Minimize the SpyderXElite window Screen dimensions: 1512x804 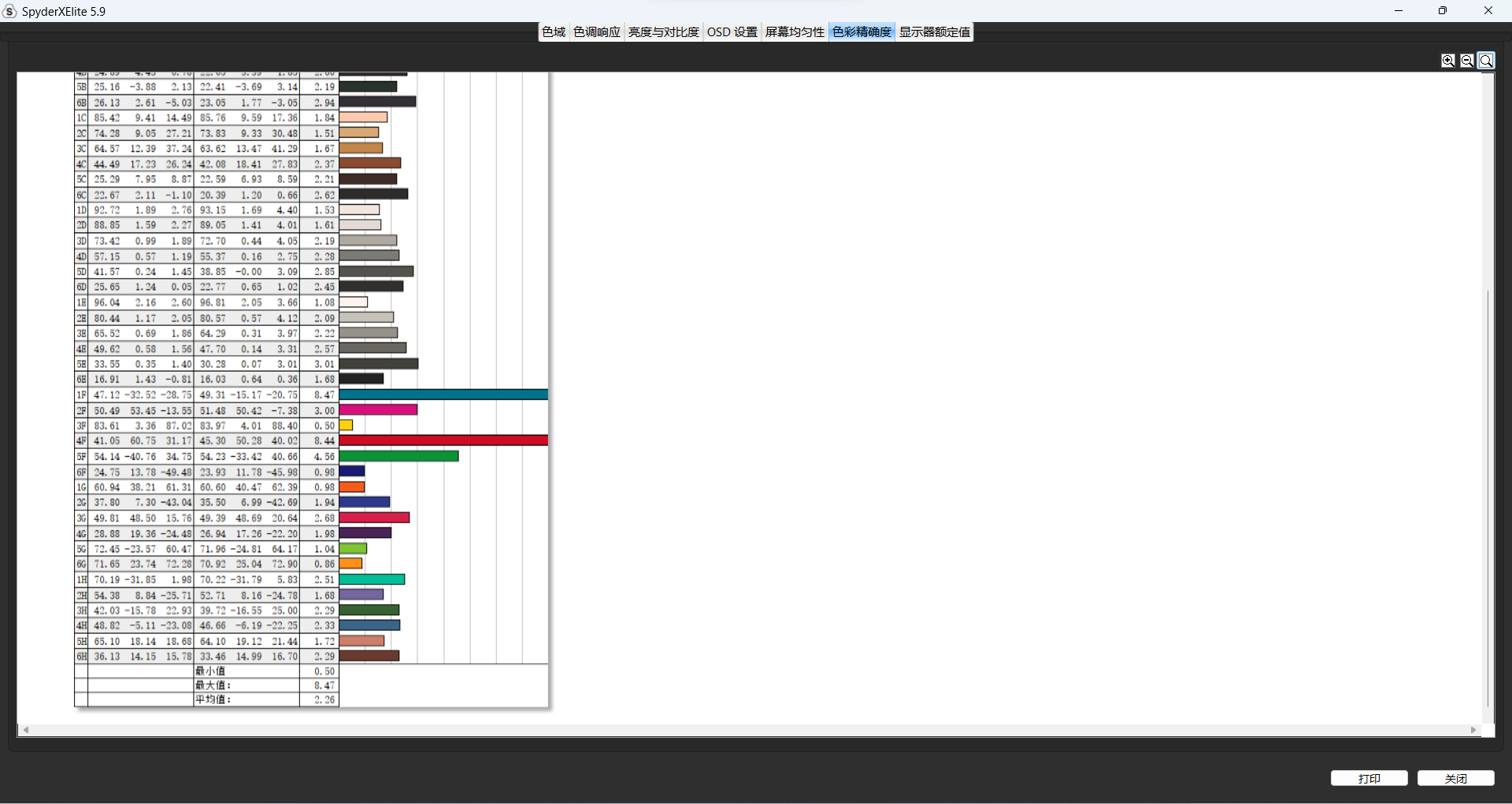click(x=1399, y=11)
